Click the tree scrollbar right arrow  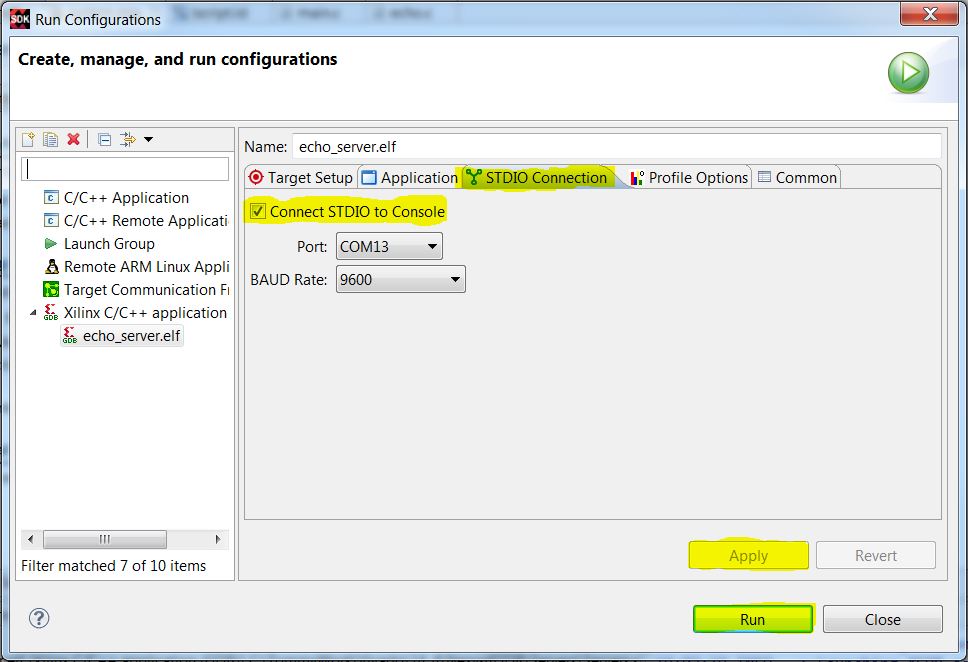(217, 539)
